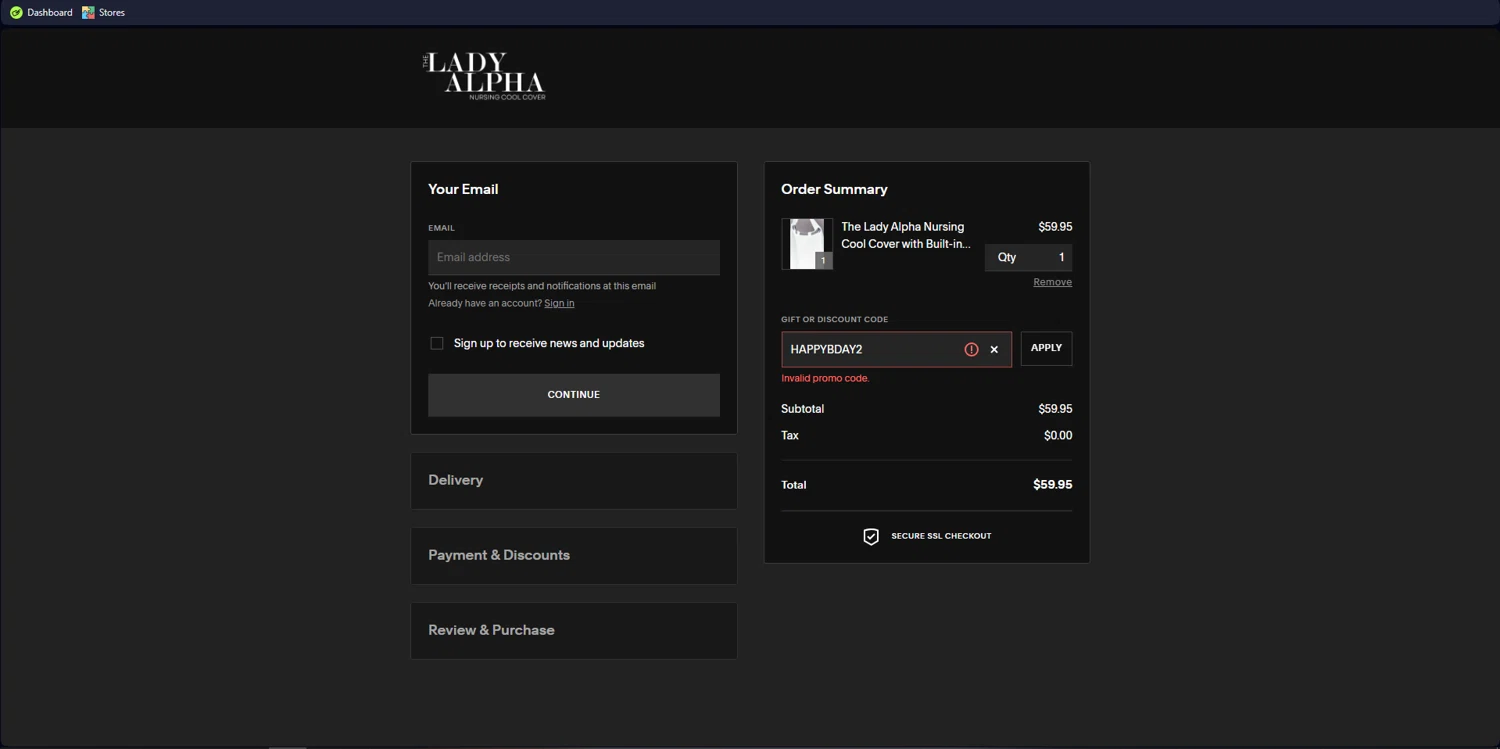Click the 'Your Email' heading
The width and height of the screenshot is (1500, 749).
point(463,189)
